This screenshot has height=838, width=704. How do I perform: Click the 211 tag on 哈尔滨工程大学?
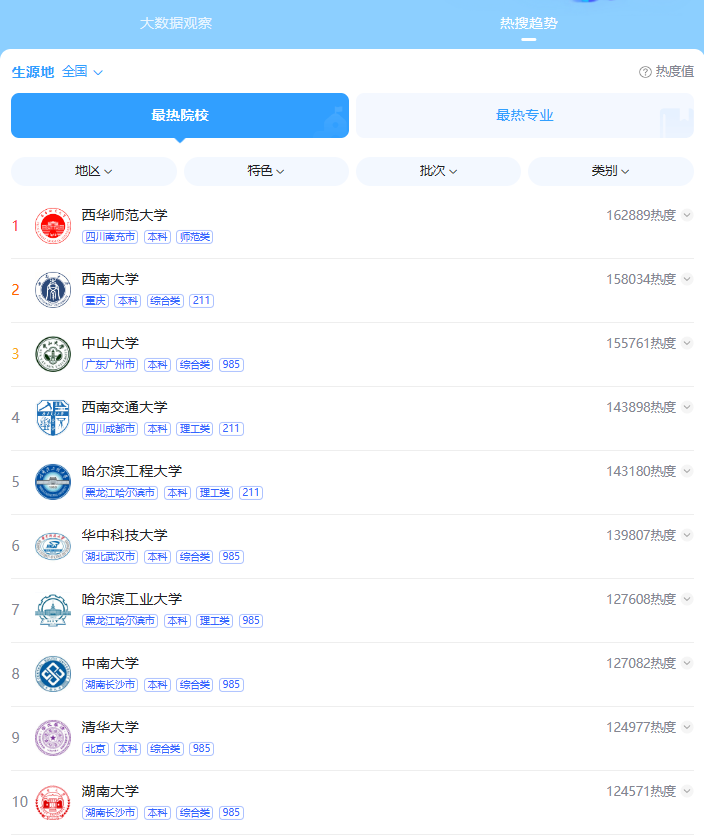pos(251,493)
